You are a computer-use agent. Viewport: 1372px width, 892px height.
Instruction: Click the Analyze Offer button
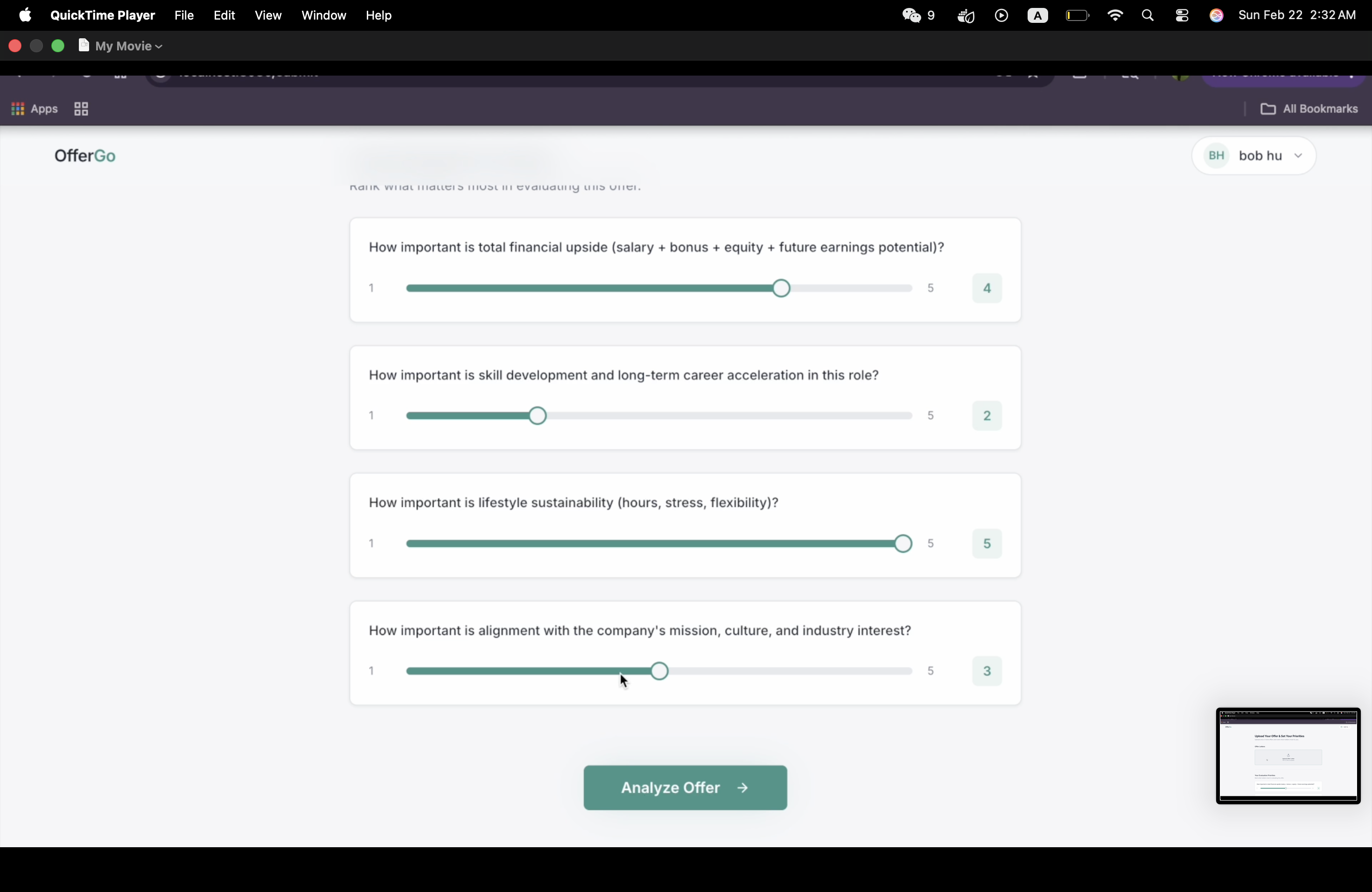click(x=685, y=787)
